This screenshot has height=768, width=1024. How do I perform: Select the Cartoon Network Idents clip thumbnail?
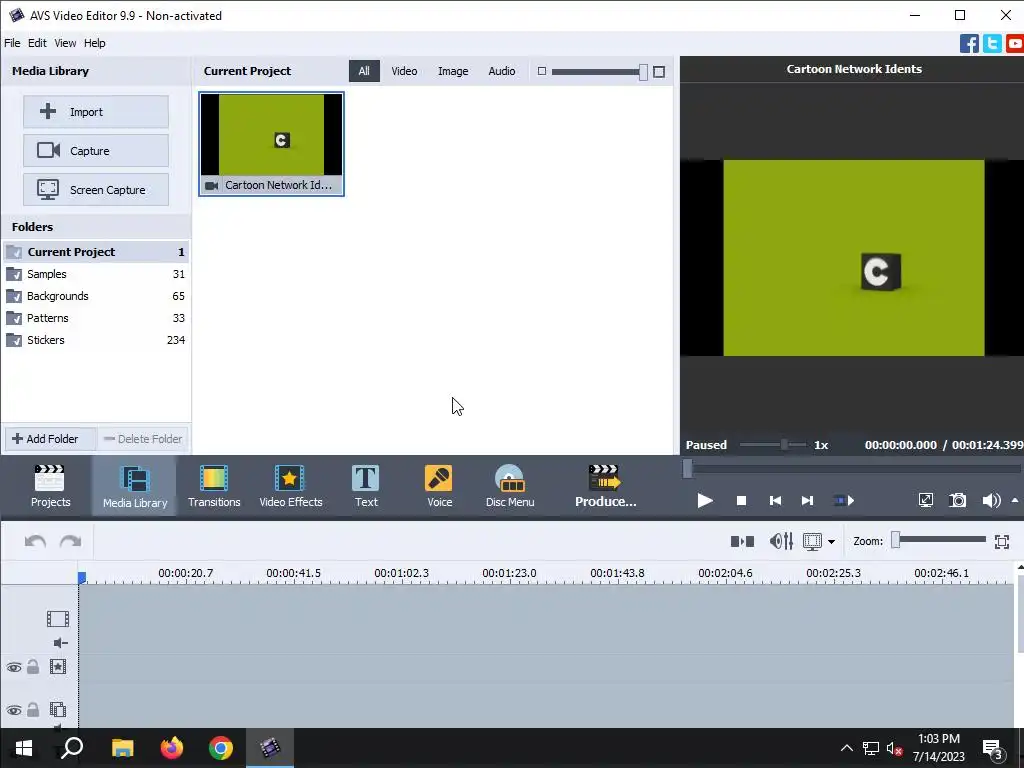[x=271, y=144]
